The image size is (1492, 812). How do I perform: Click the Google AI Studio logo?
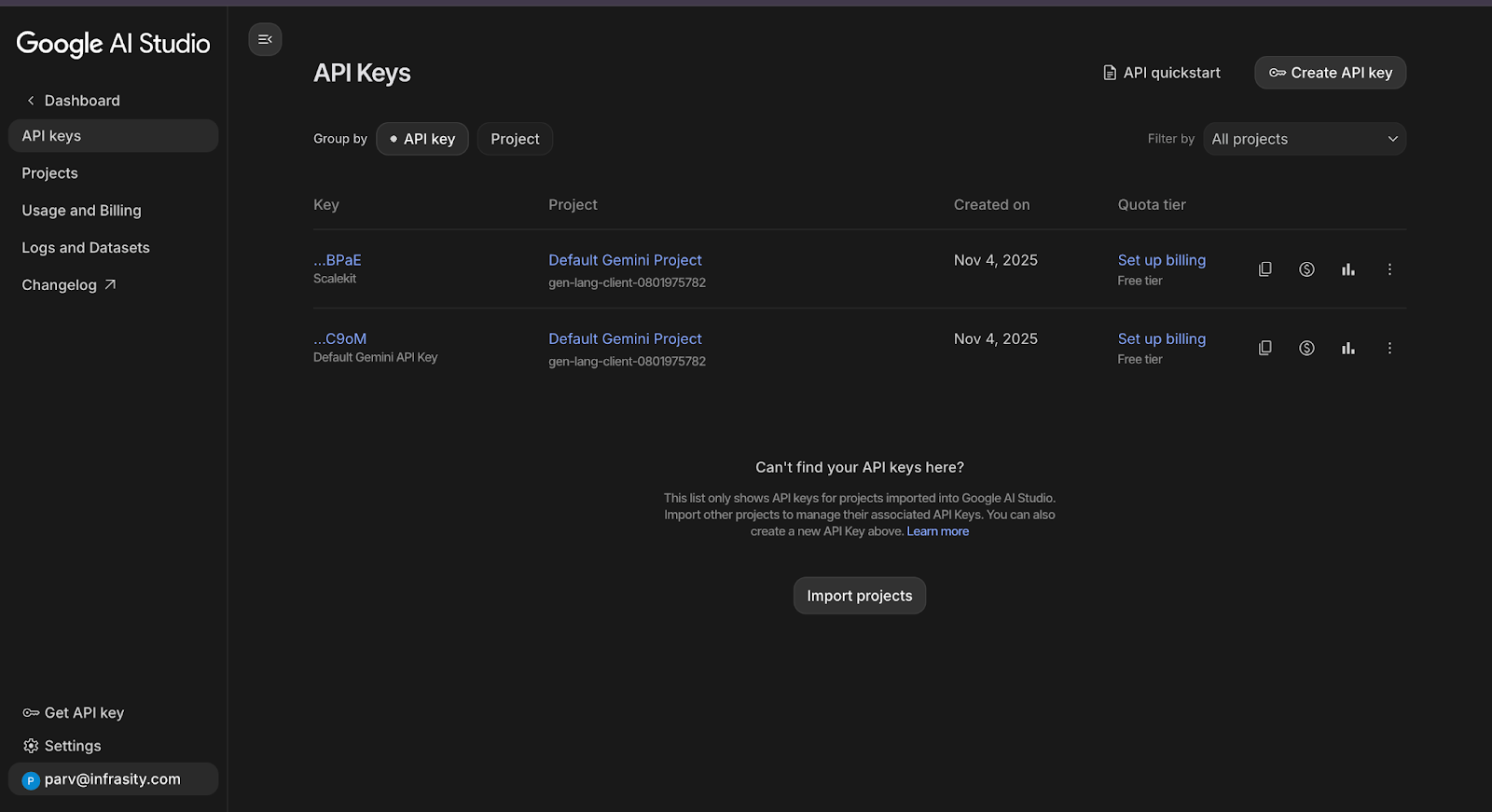pyautogui.click(x=113, y=44)
